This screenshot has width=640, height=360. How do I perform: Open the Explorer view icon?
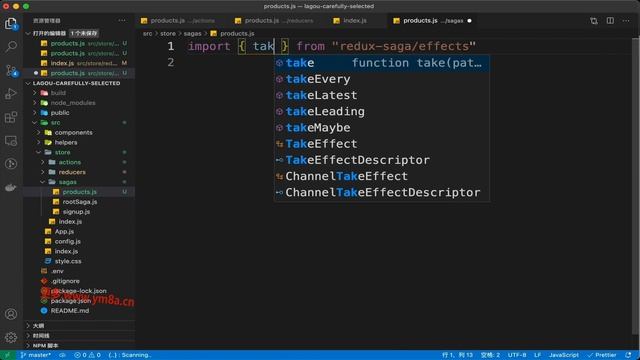point(11,24)
